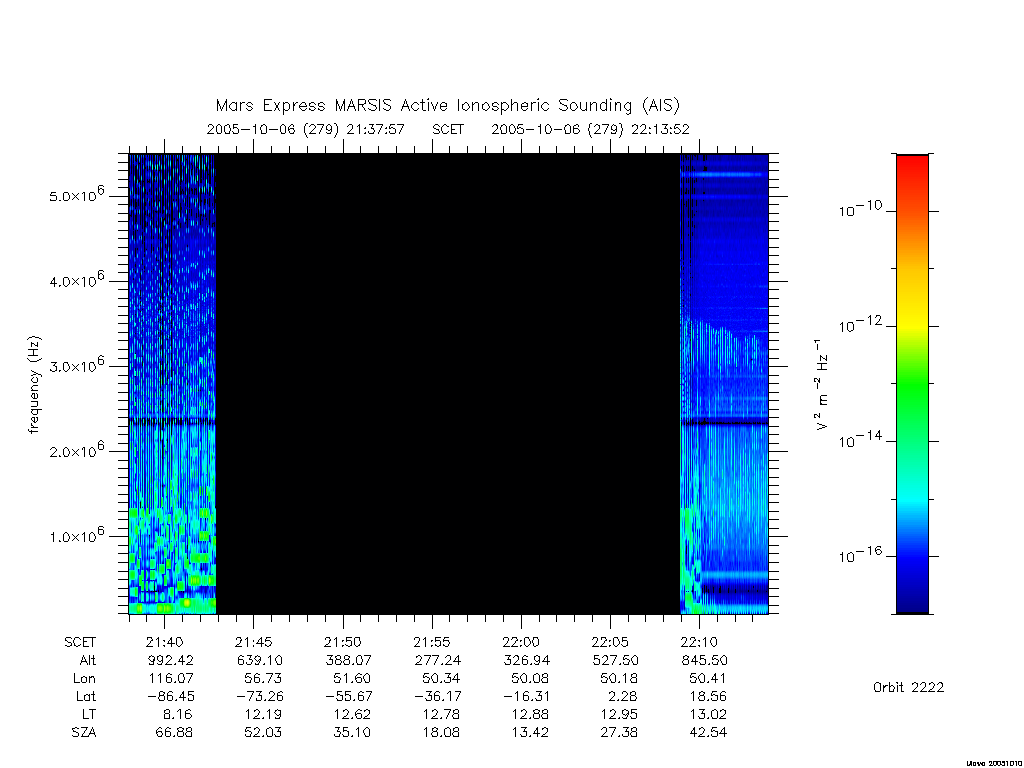Click the colorbar unit label 'V² m⁻² Hz⁻¹'
The height and width of the screenshot is (768, 1024).
821,385
